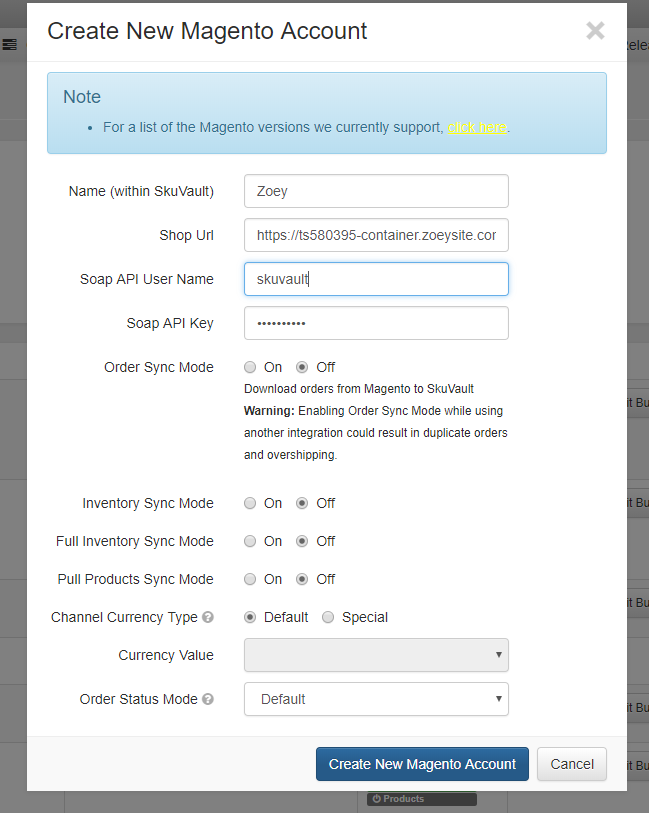Image resolution: width=649 pixels, height=813 pixels.
Task: Click Order Status Mode help icon
Action: (208, 699)
